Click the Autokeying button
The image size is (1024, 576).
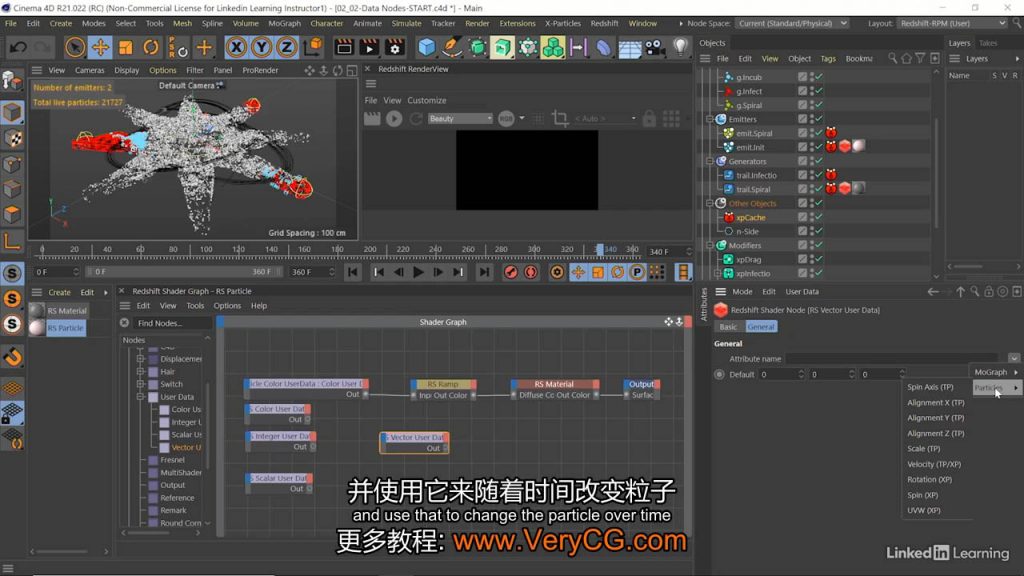(531, 272)
